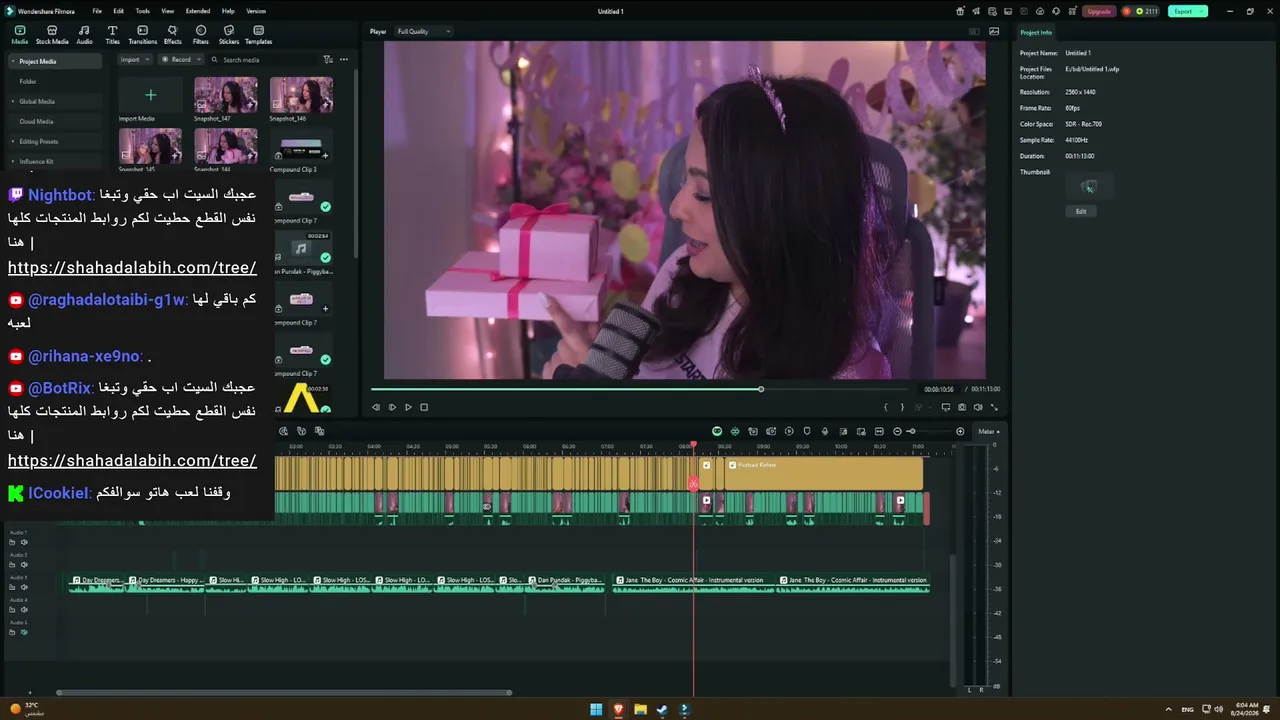Click the headset support icon
The width and height of the screenshot is (1280, 720).
pos(1057,11)
